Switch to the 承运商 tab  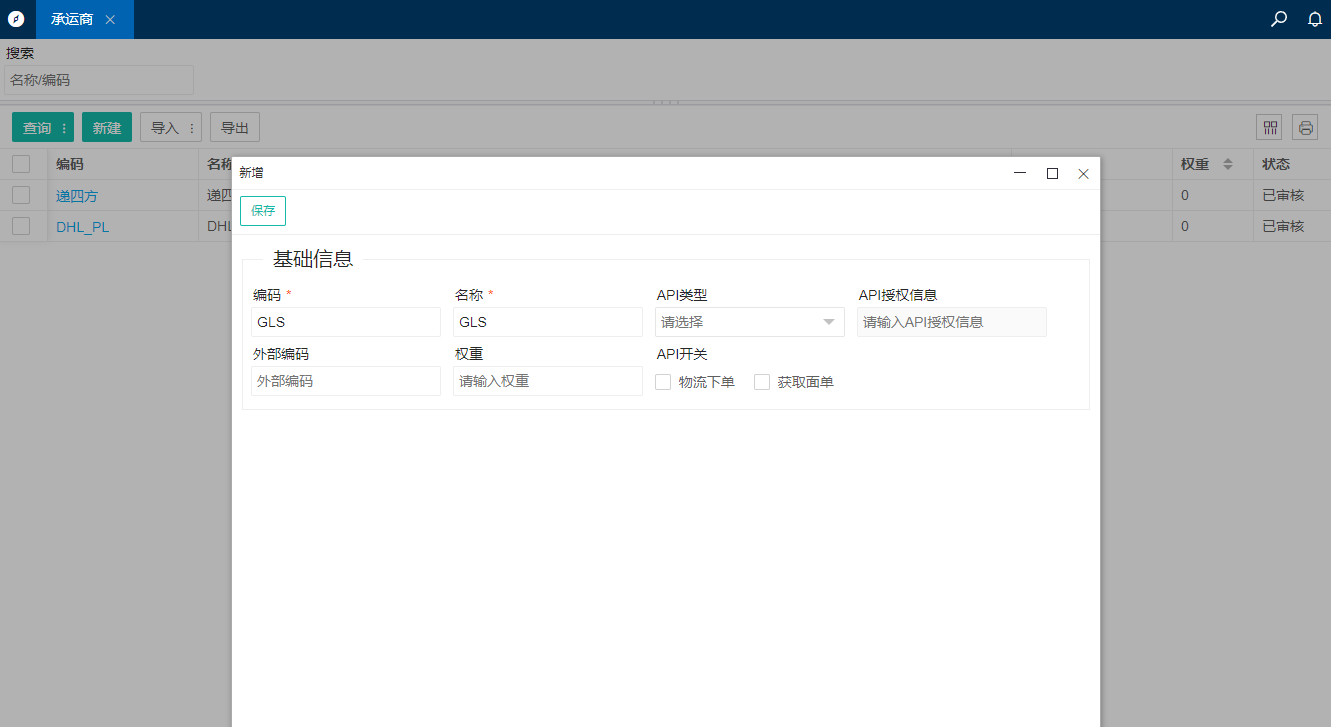pos(72,20)
